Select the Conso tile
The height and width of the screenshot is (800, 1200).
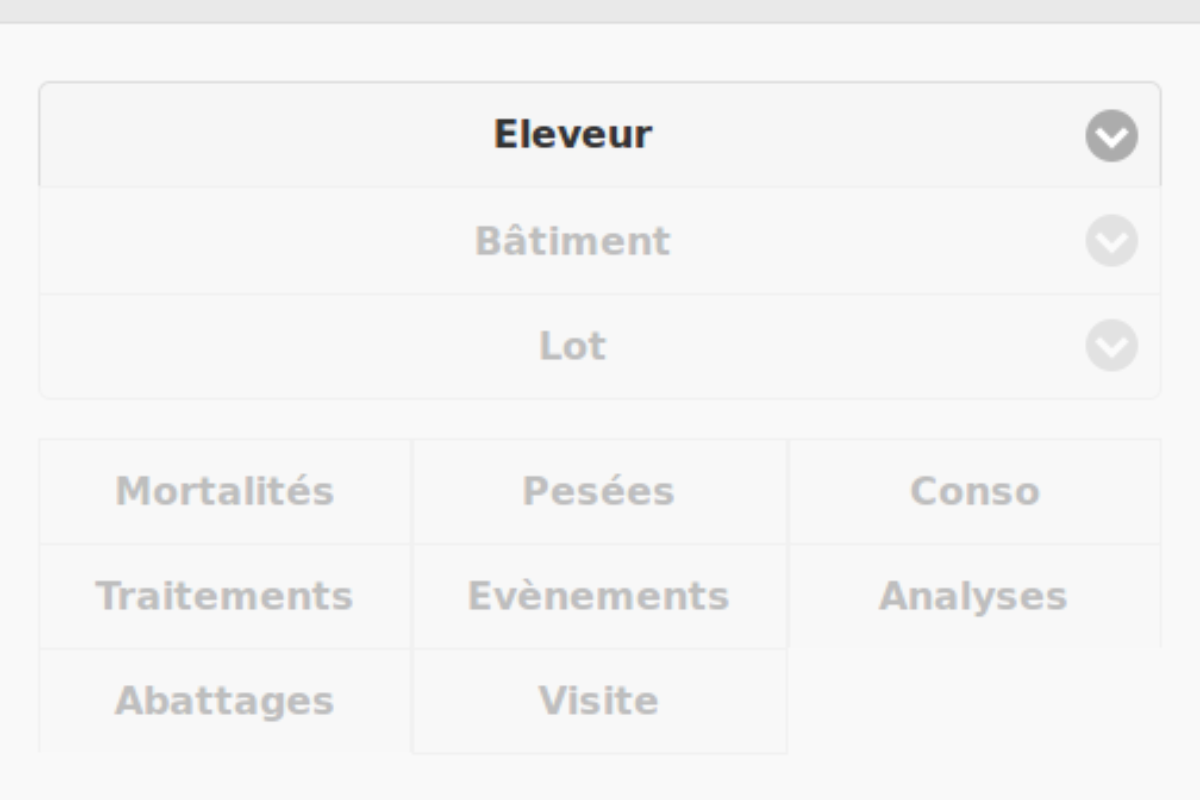pos(974,491)
